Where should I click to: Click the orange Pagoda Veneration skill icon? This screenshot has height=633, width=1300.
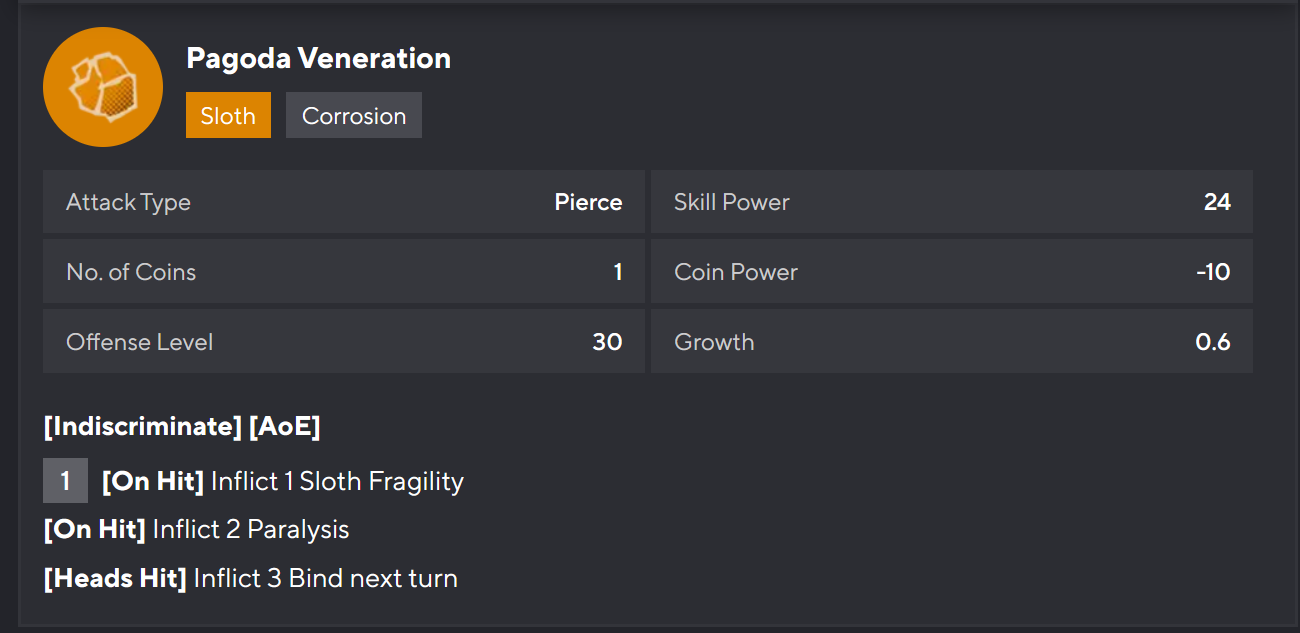(x=103, y=87)
